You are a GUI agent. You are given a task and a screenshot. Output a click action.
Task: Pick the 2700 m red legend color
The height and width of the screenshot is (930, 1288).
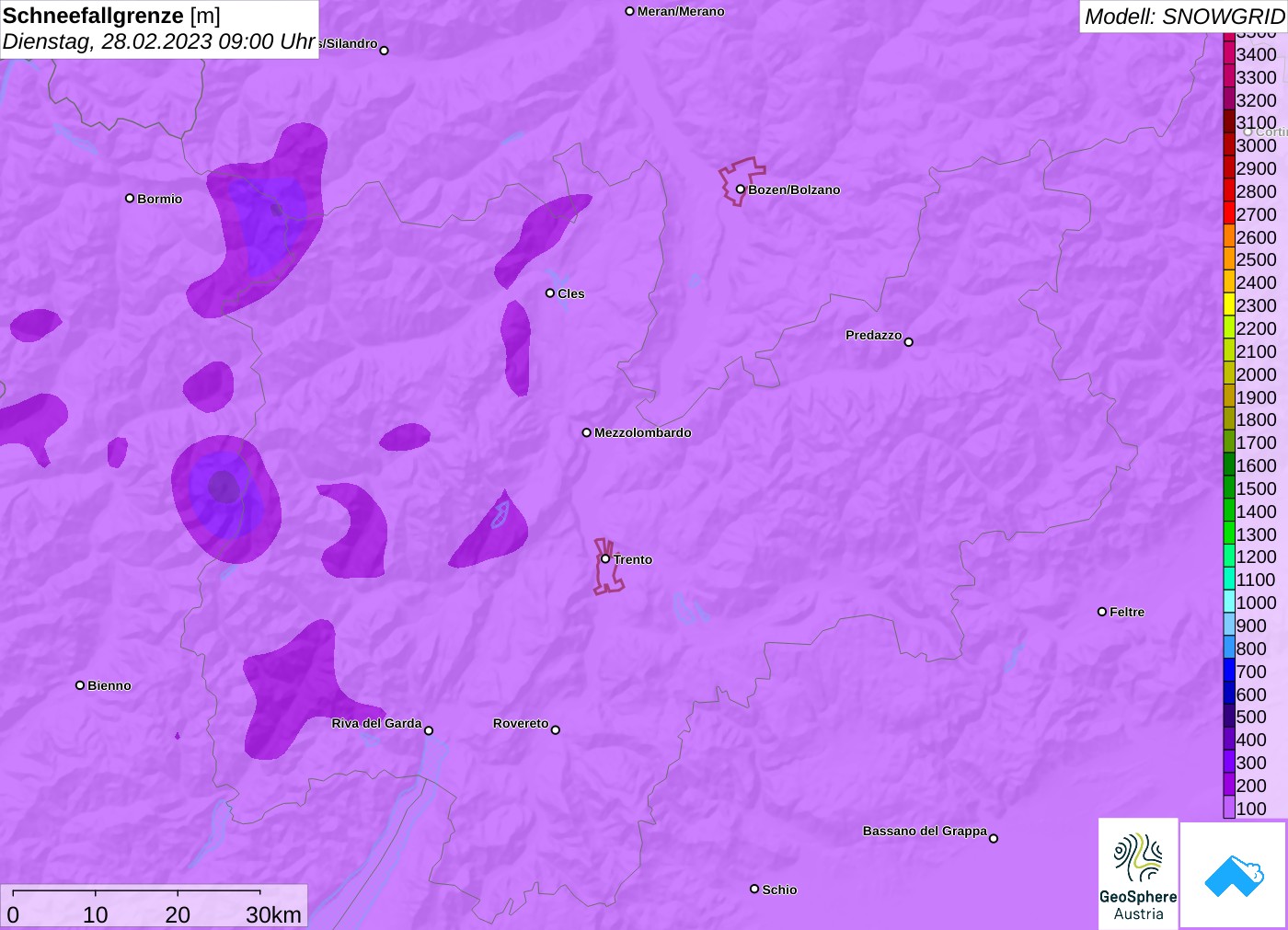pos(1229,213)
